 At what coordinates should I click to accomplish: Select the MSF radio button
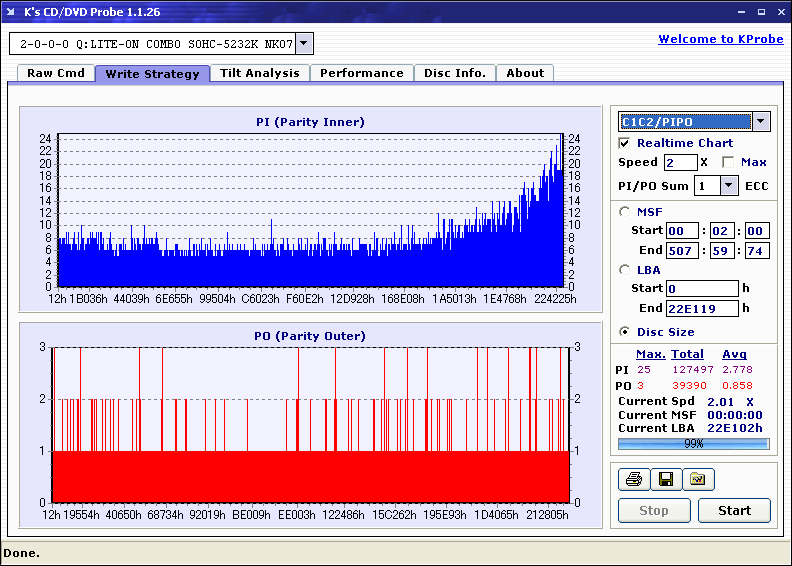tap(625, 211)
